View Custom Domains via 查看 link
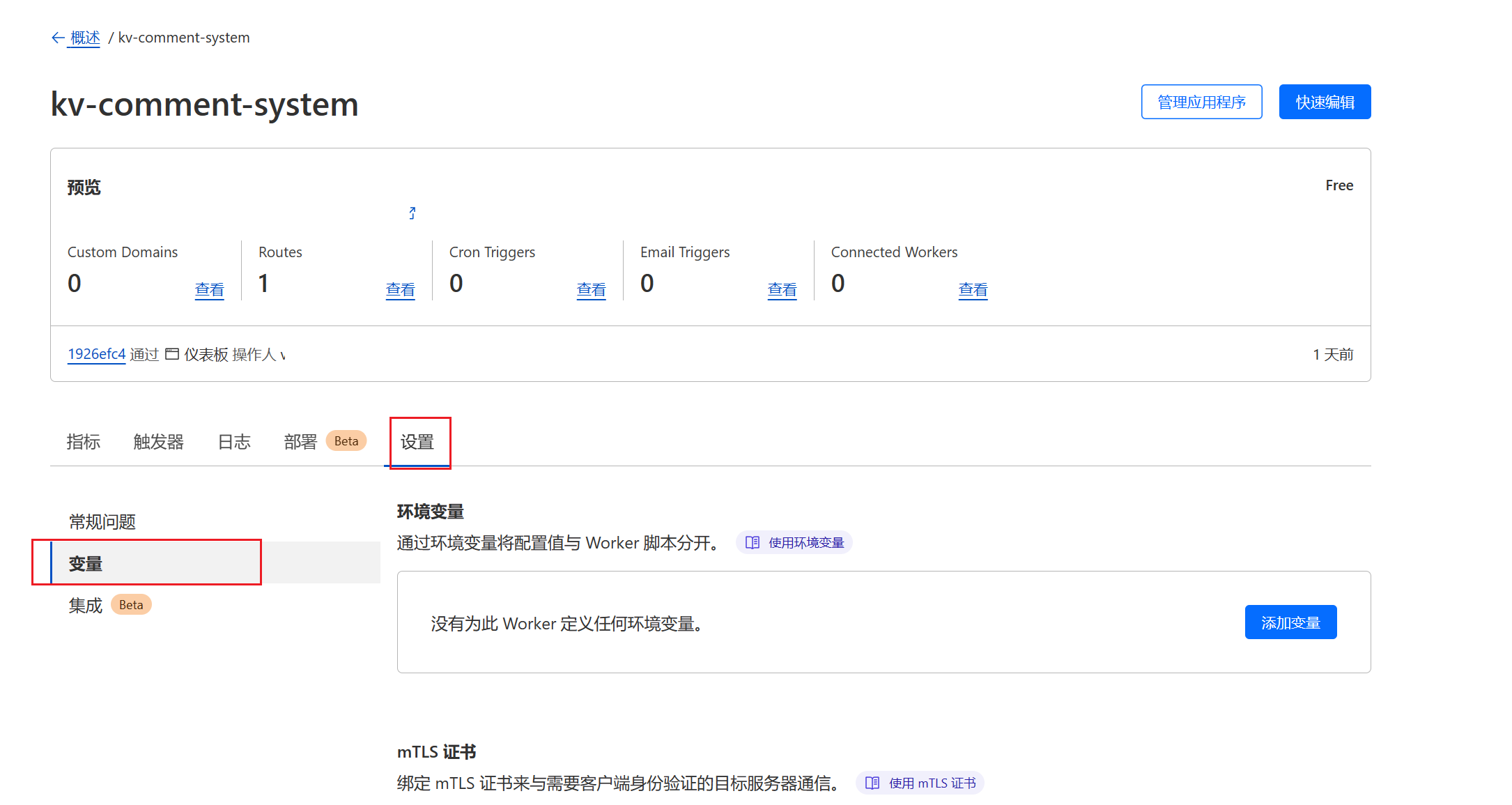1512x805 pixels. (209, 289)
